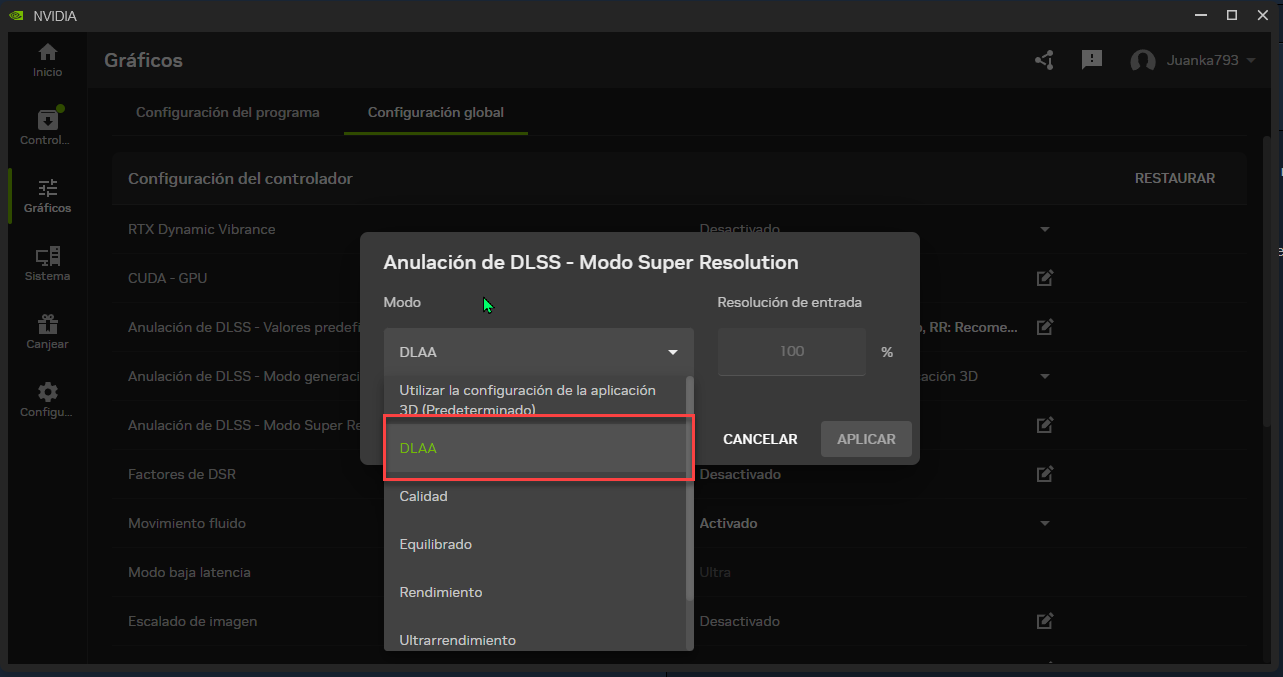1283x677 pixels.
Task: Click the RTX Dynamic Vibrance label
Action: (x=202, y=229)
